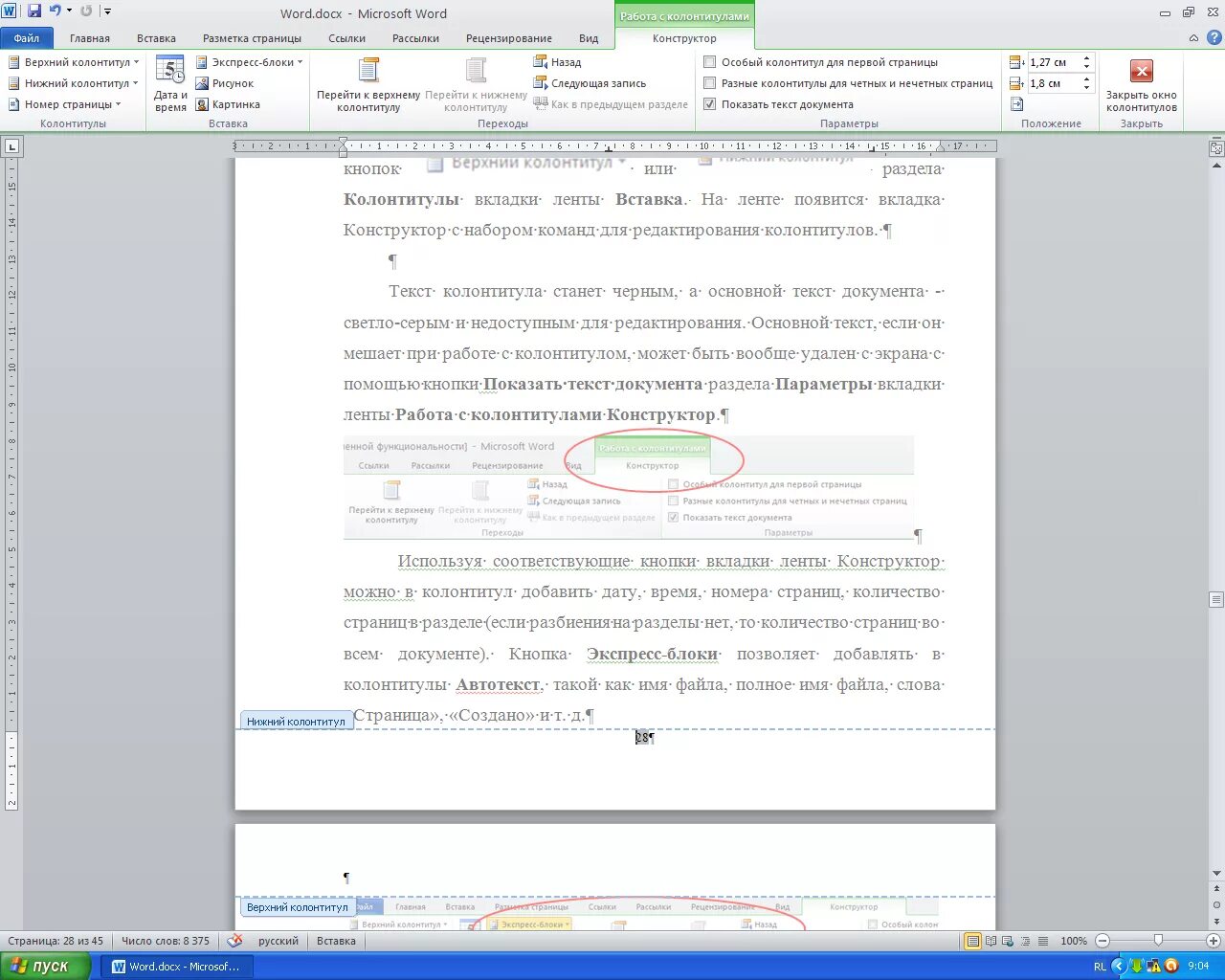Switch to the Вставка ribbon tab
Viewport: 1225px width, 980px height.
(x=156, y=38)
